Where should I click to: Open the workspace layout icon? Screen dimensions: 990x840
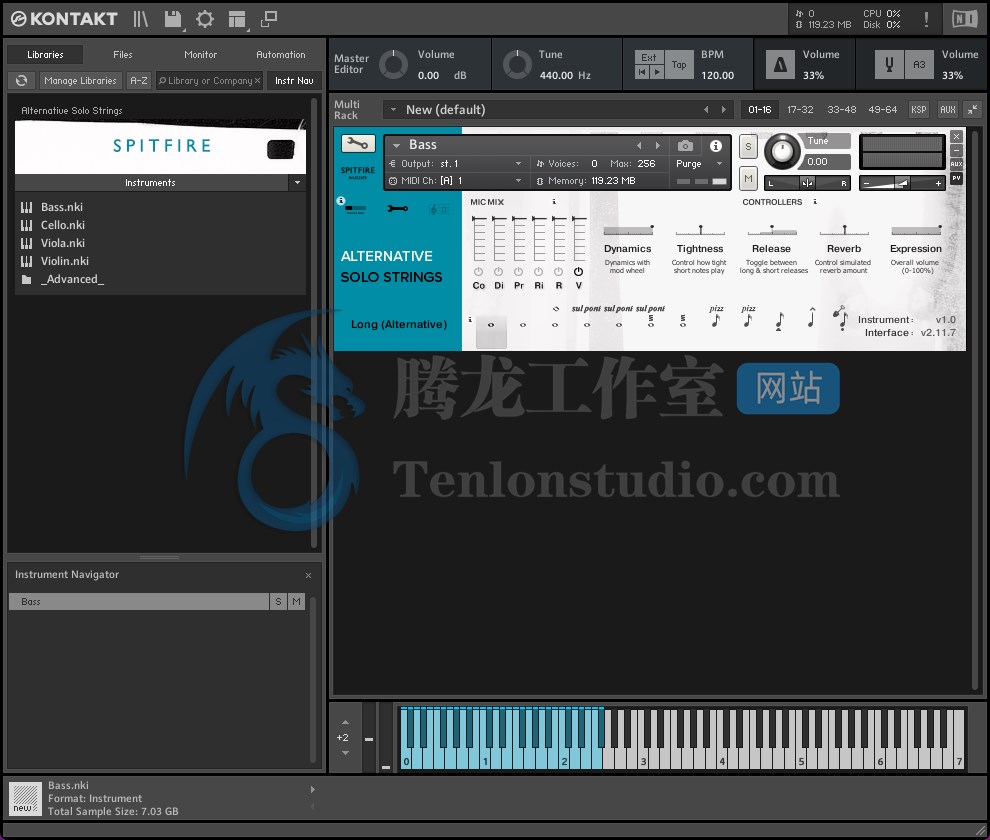(237, 20)
